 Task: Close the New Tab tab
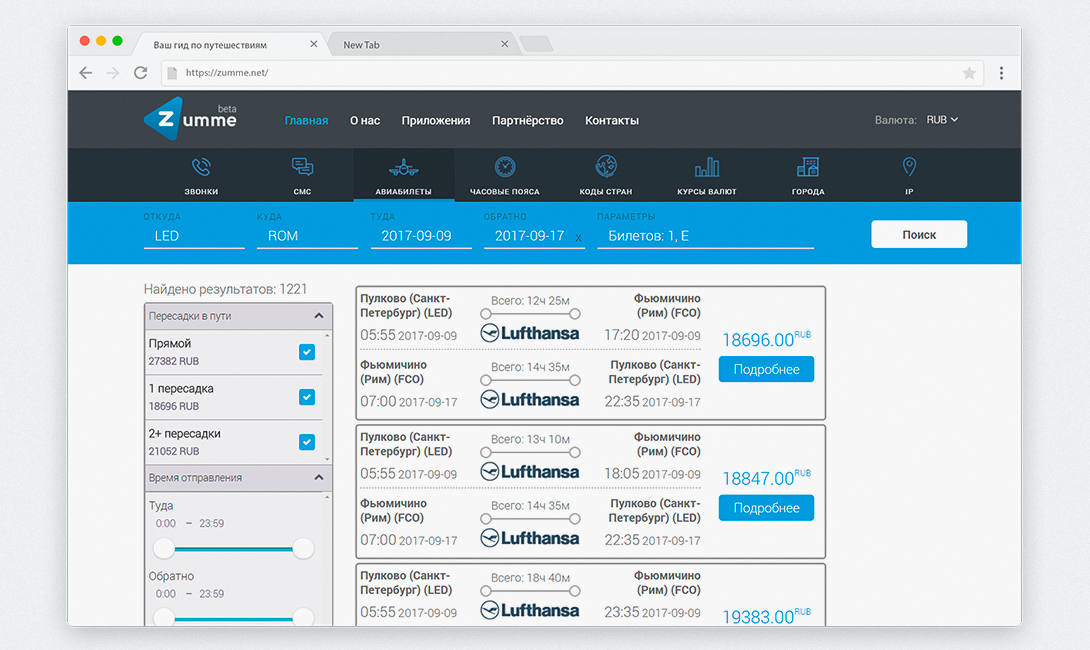coord(505,44)
